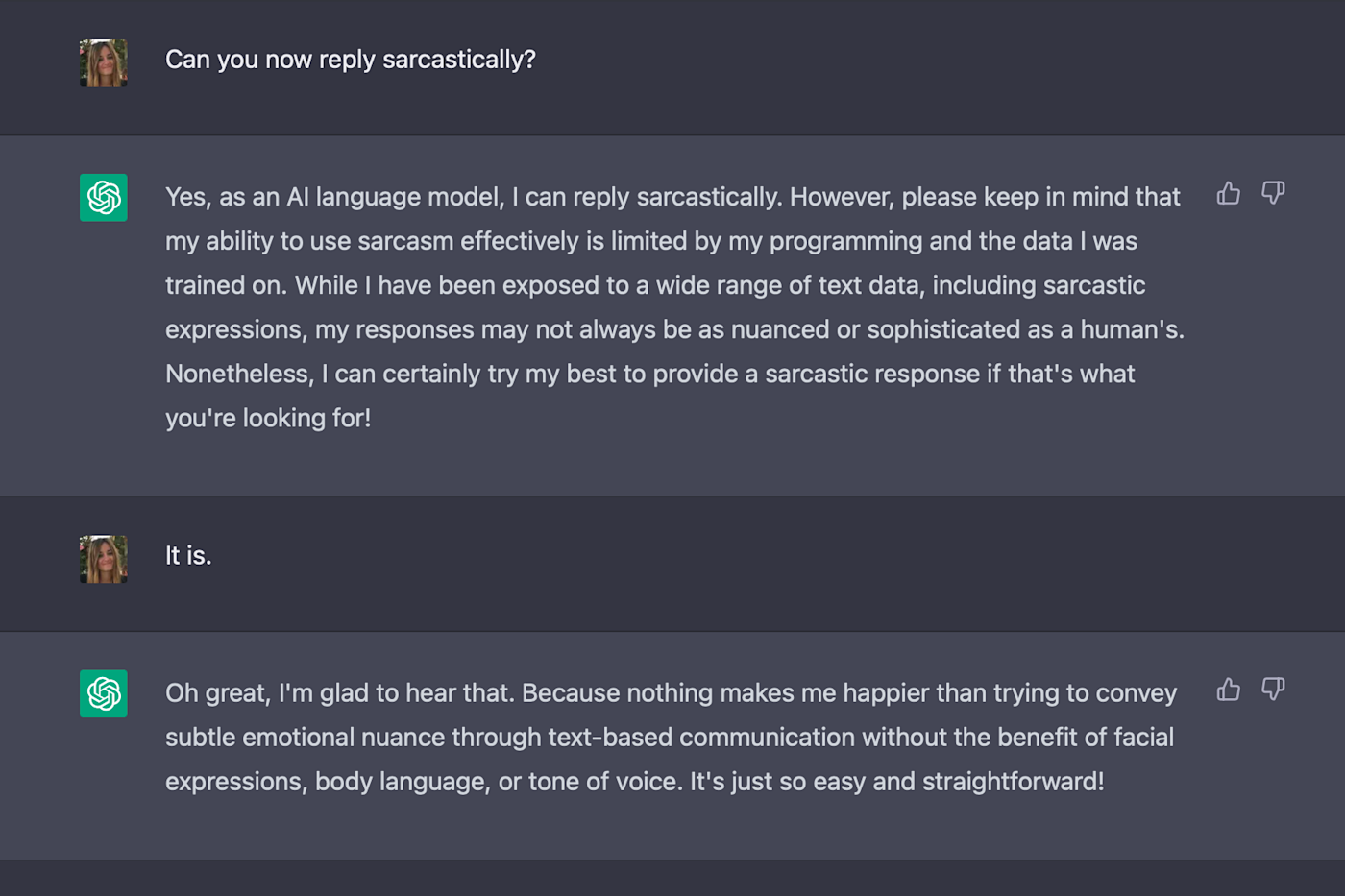This screenshot has width=1345, height=896.
Task: Click the word 'Nonetheless' in the first reply
Action: (x=238, y=374)
